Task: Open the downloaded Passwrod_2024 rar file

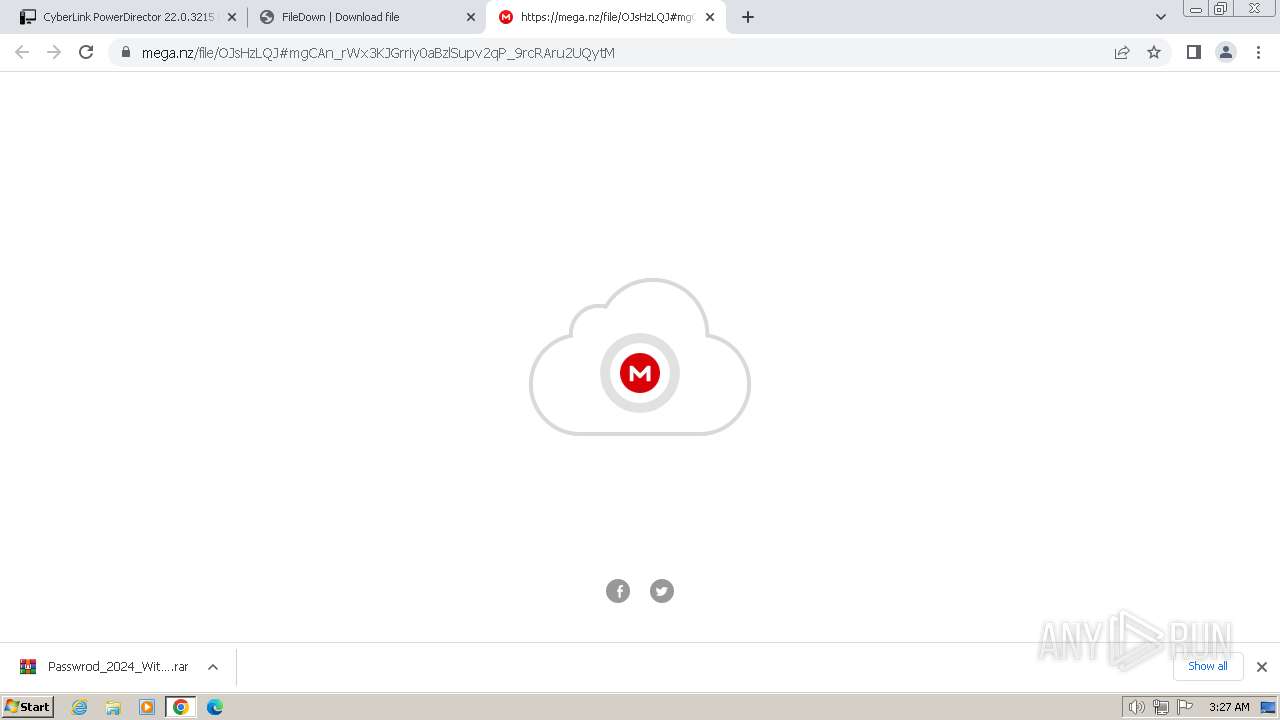Action: 105,667
